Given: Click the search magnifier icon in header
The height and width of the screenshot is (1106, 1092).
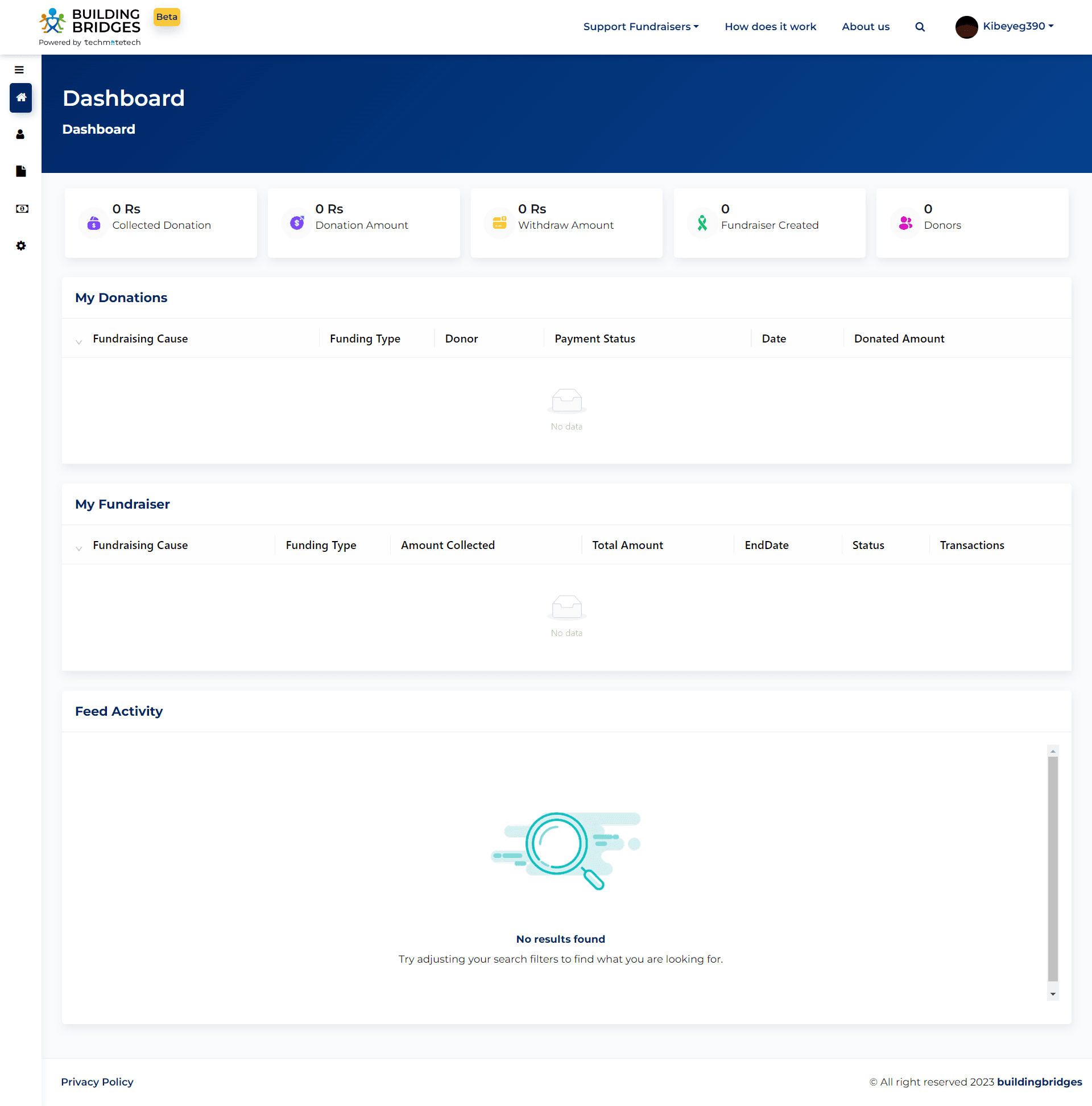Looking at the screenshot, I should pos(920,27).
